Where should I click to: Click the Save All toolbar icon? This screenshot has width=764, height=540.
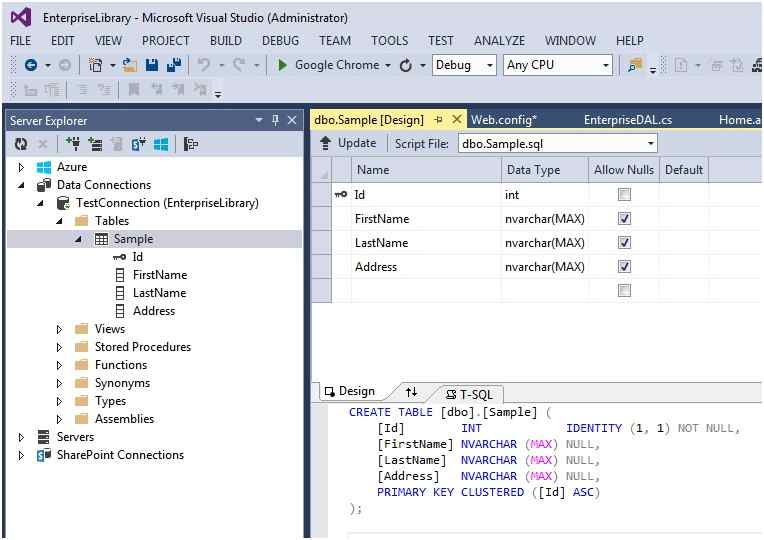coord(173,65)
